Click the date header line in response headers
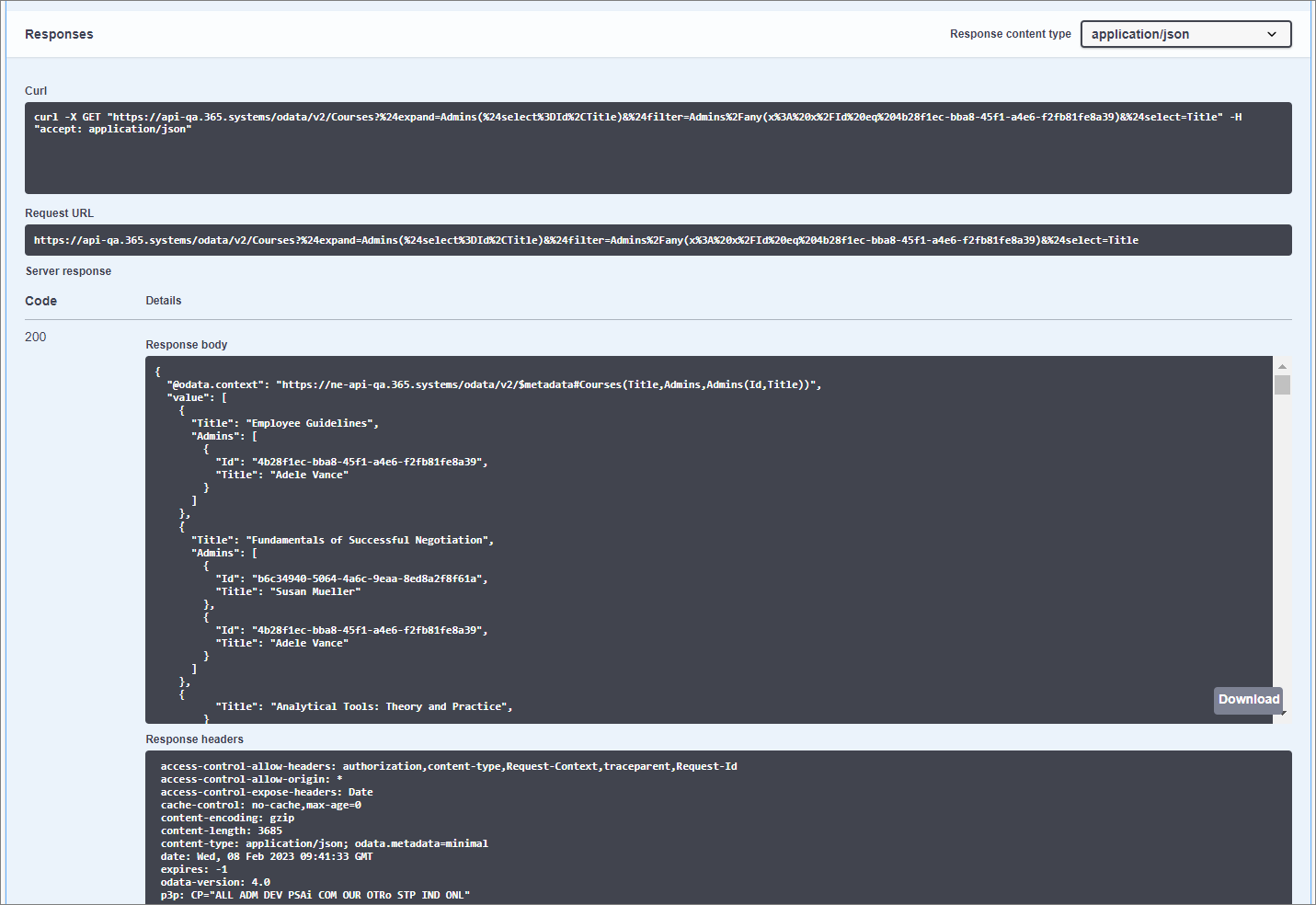The width and height of the screenshot is (1316, 905). coord(267,856)
